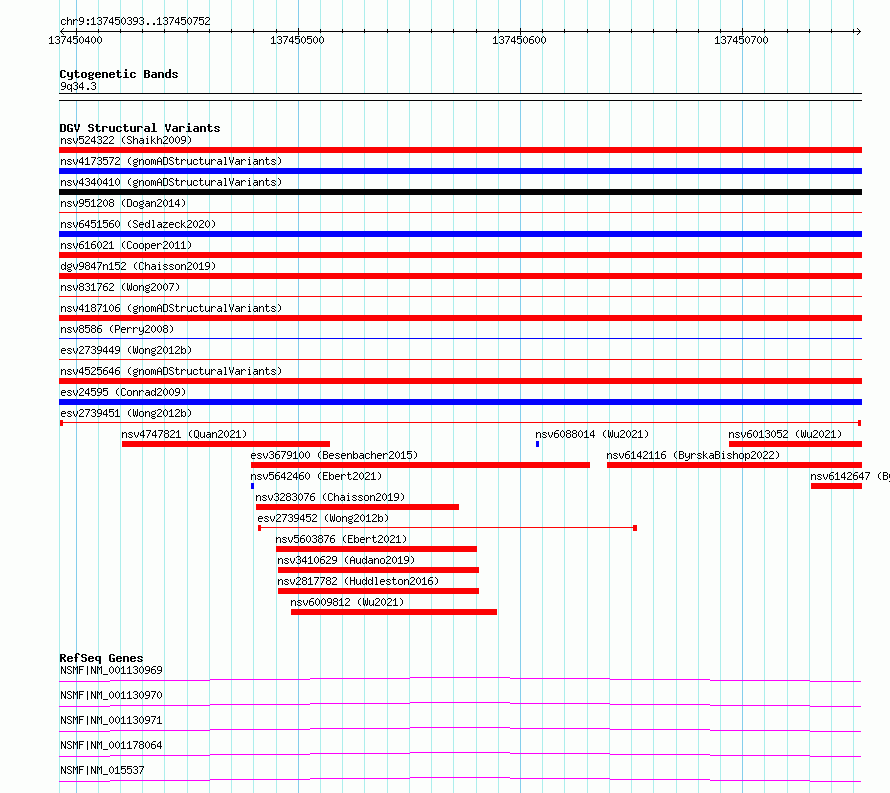Select the blue bar under nsv4173572
890x793 pixels.
(x=460, y=171)
